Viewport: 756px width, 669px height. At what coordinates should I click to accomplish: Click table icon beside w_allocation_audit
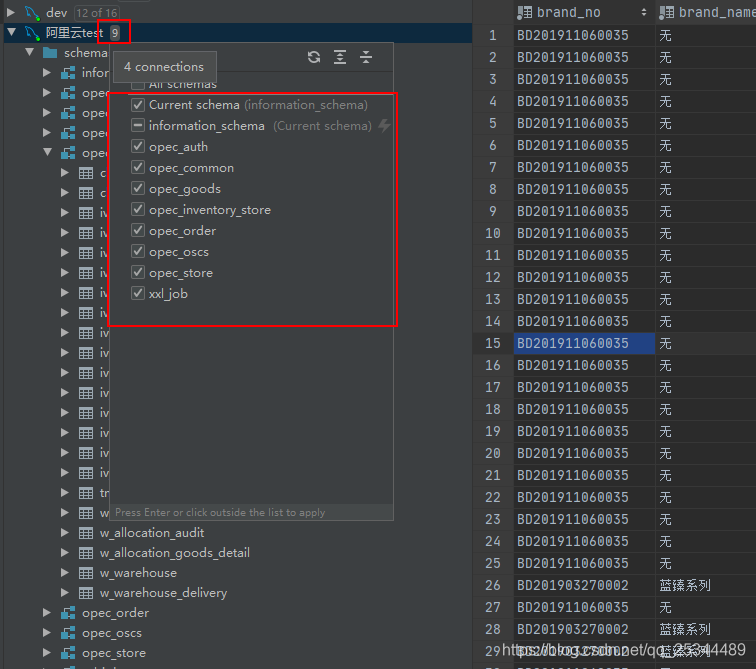click(86, 533)
